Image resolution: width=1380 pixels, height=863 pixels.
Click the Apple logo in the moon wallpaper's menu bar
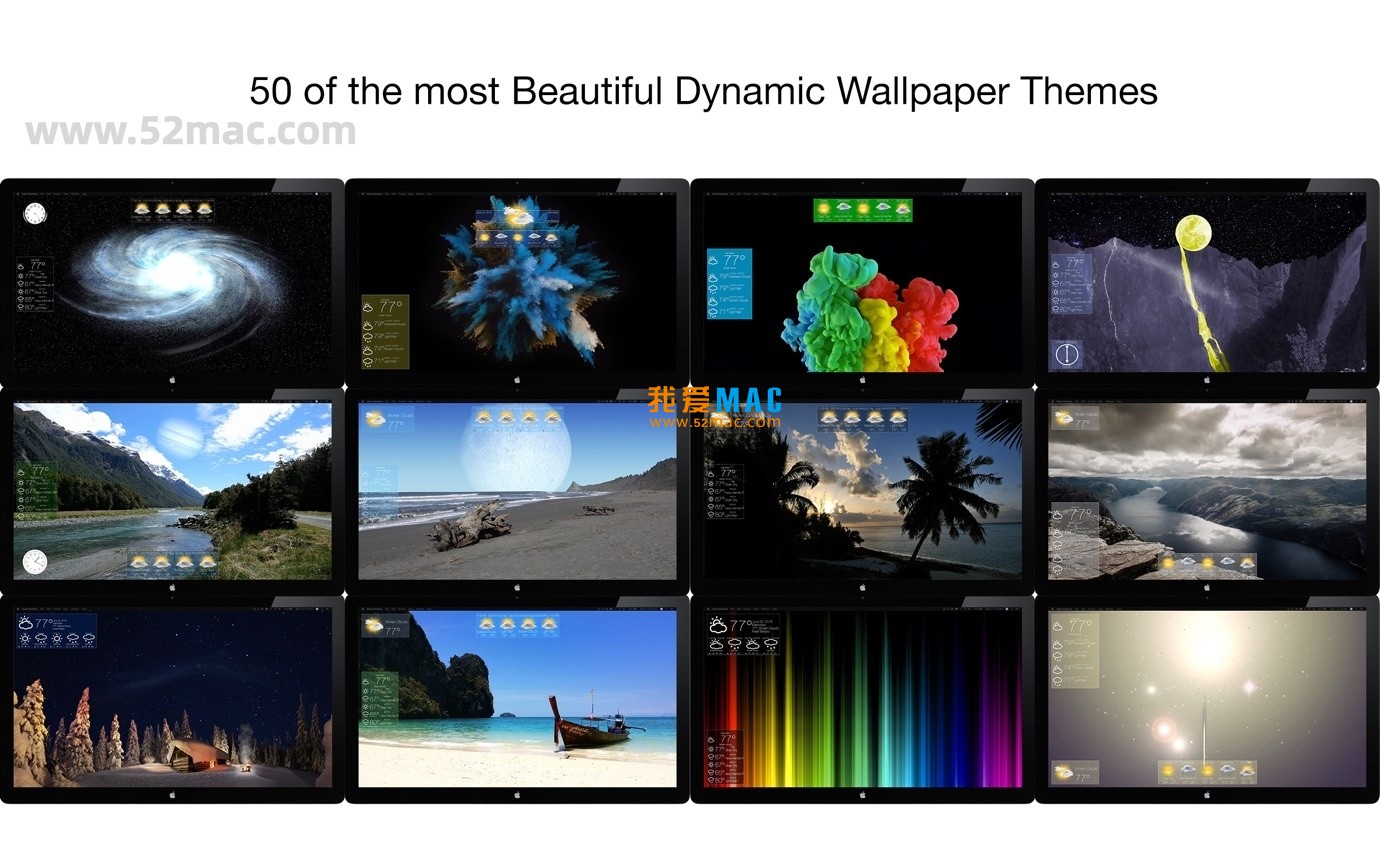tap(1052, 192)
